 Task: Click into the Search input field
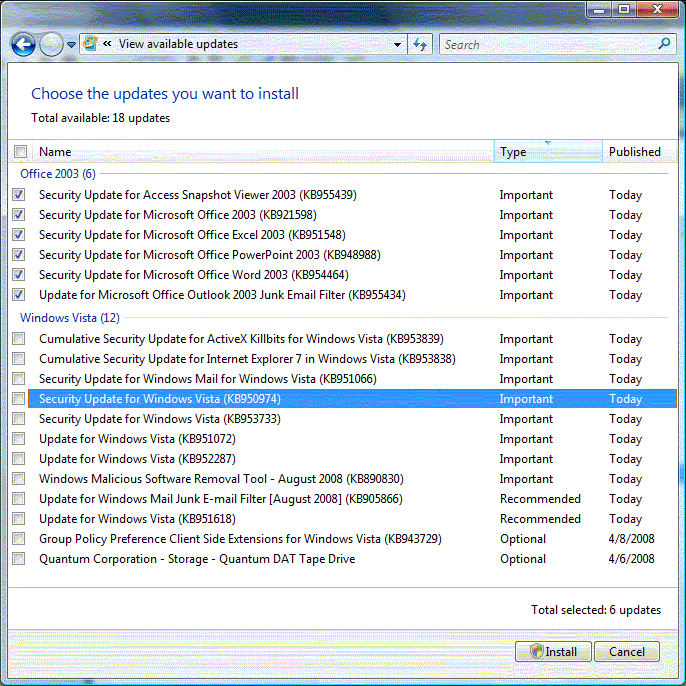[x=547, y=44]
